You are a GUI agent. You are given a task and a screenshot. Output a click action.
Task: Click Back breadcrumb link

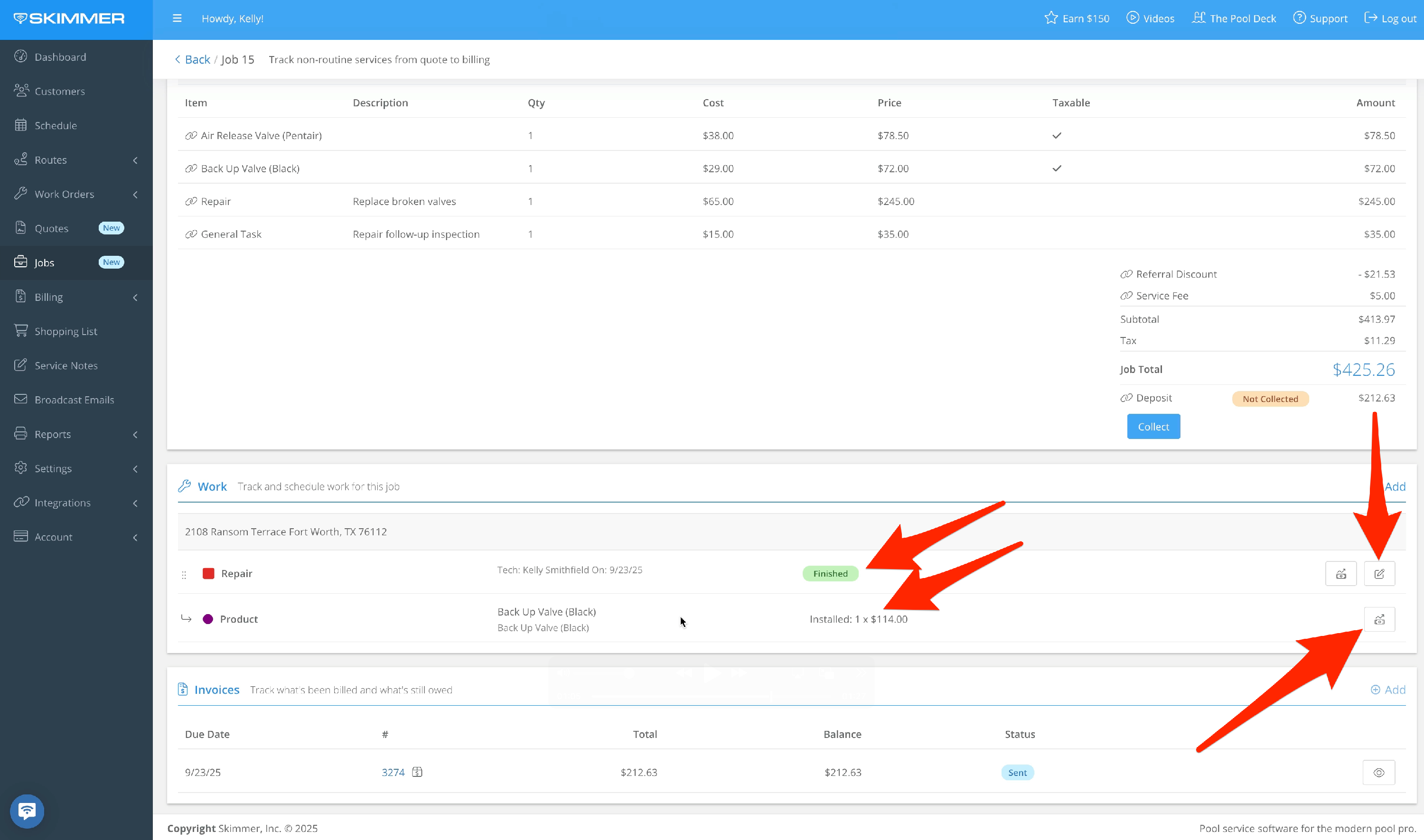197,59
